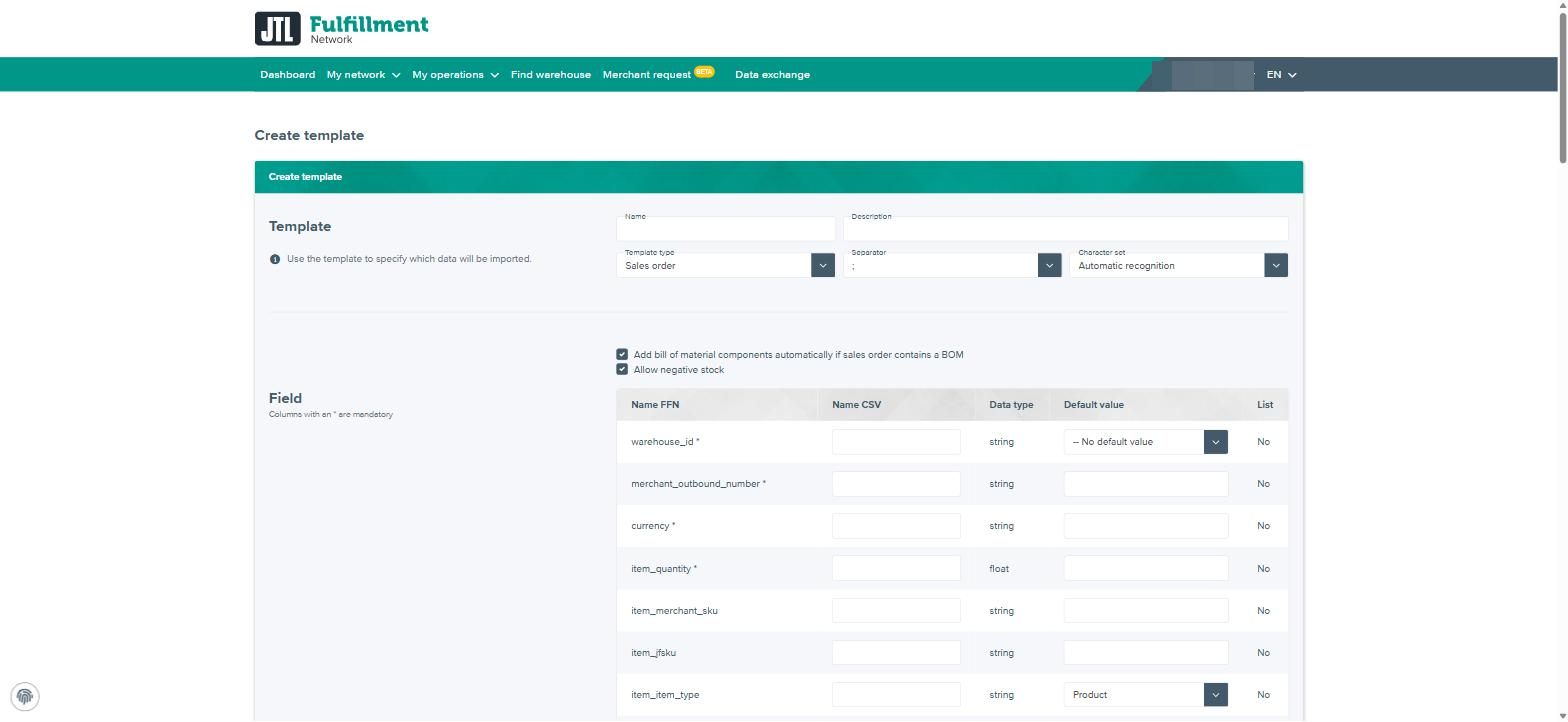
Task: Click the JTL Fulfillment Network logo
Action: [x=341, y=29]
